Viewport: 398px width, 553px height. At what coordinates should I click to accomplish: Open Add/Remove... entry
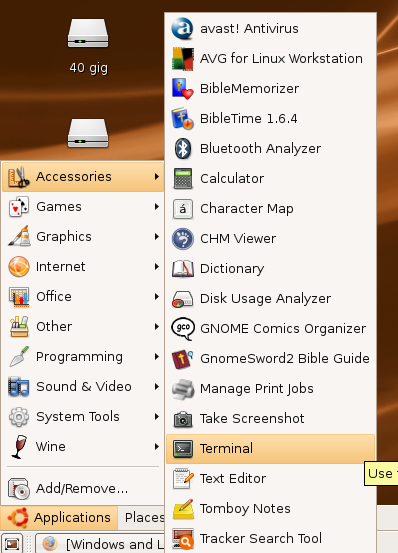pyautogui.click(x=83, y=488)
